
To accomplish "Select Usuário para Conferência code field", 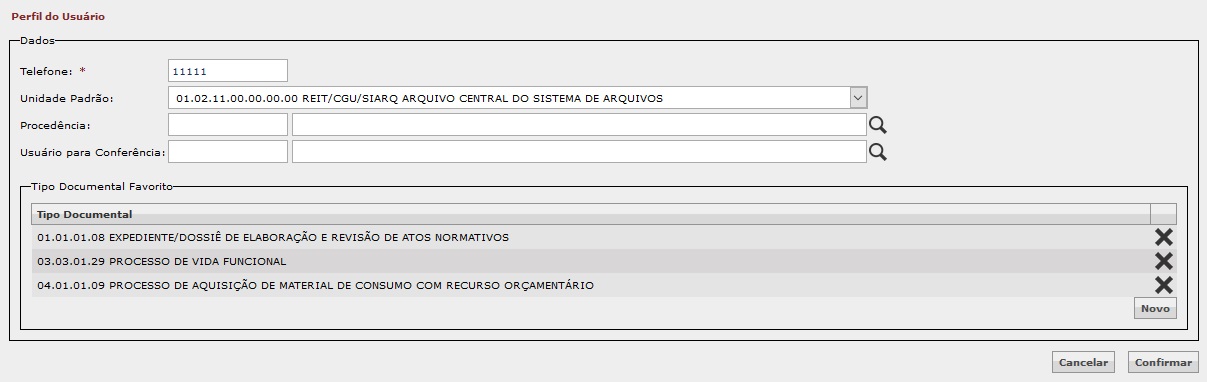I will tap(228, 152).
